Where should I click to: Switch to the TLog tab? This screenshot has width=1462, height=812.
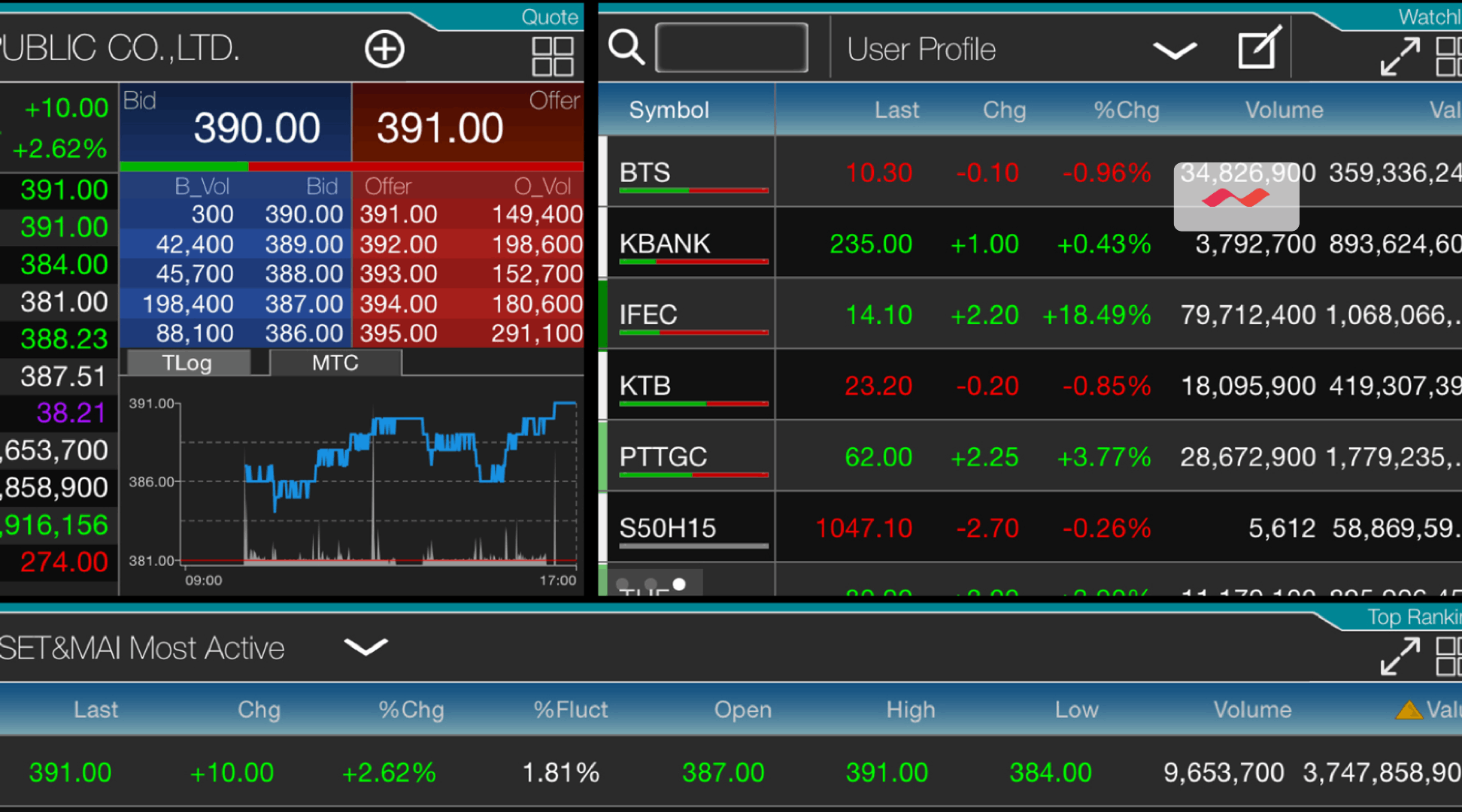click(x=187, y=363)
